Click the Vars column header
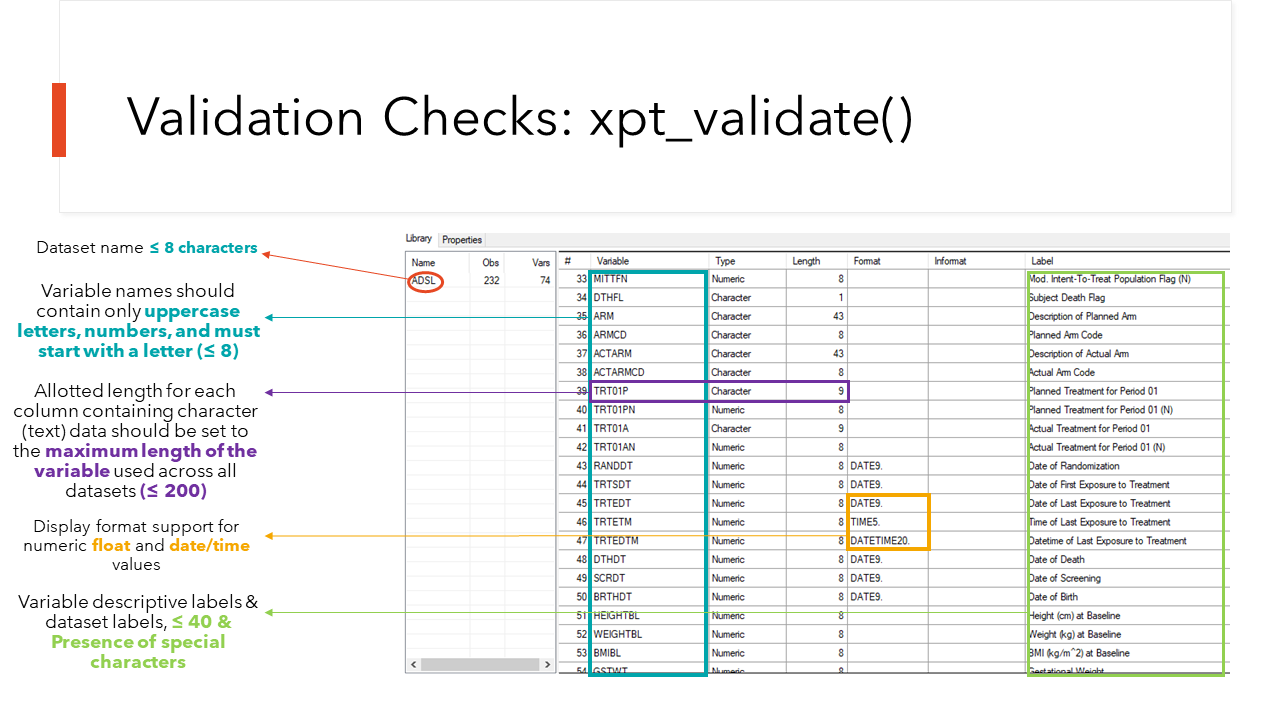 [540, 262]
